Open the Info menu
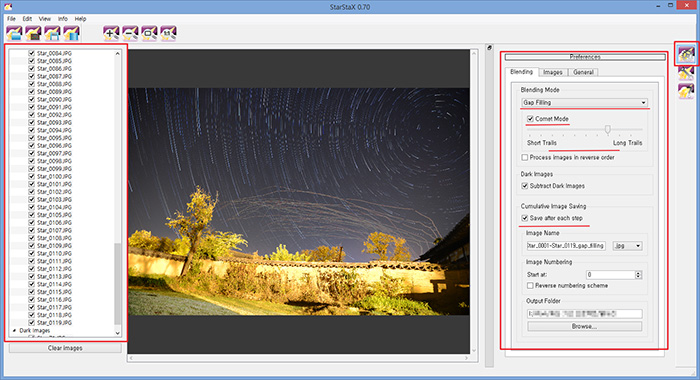 62,19
